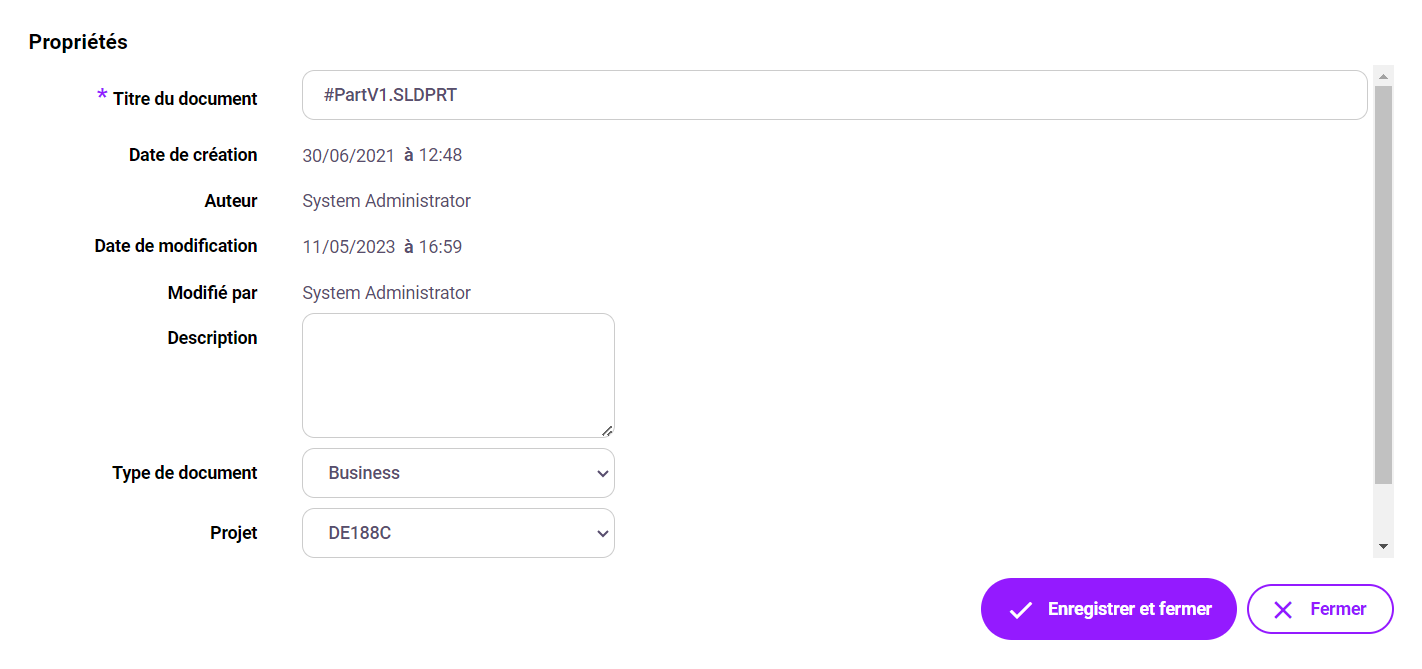
Task: Click the Type de document label
Action: pyautogui.click(x=185, y=473)
